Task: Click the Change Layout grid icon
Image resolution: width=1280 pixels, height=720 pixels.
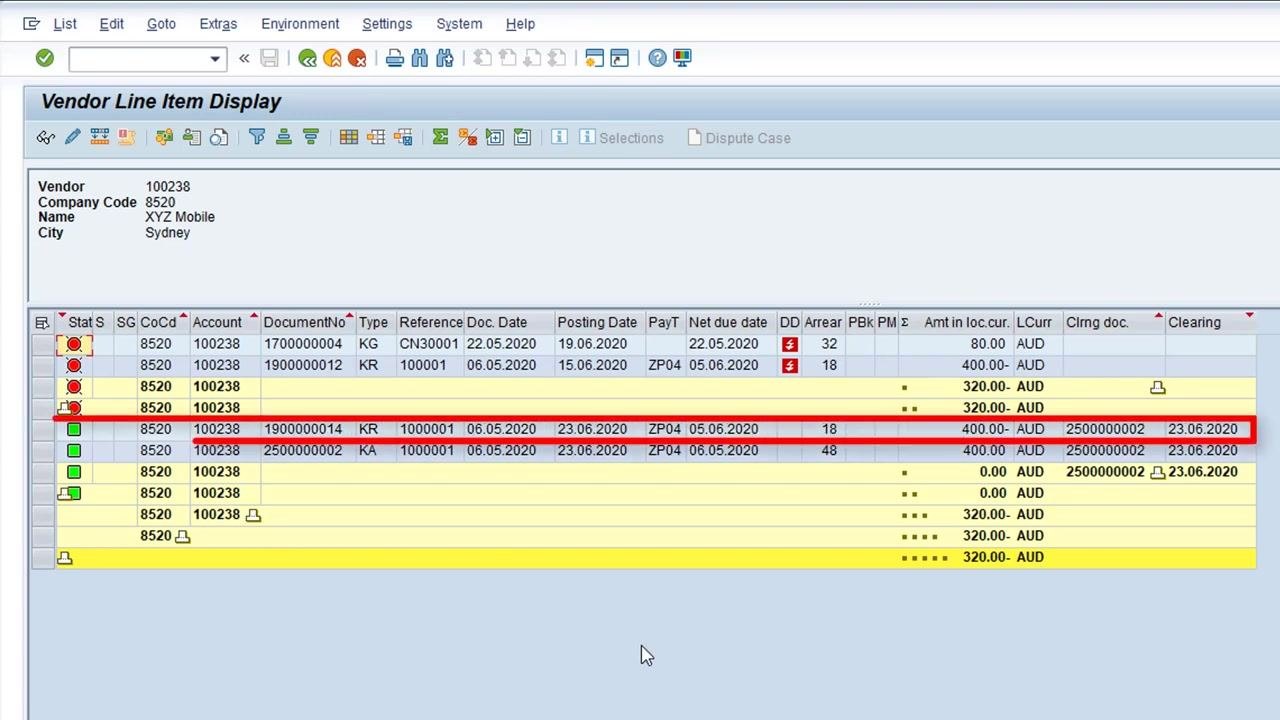Action: click(348, 137)
